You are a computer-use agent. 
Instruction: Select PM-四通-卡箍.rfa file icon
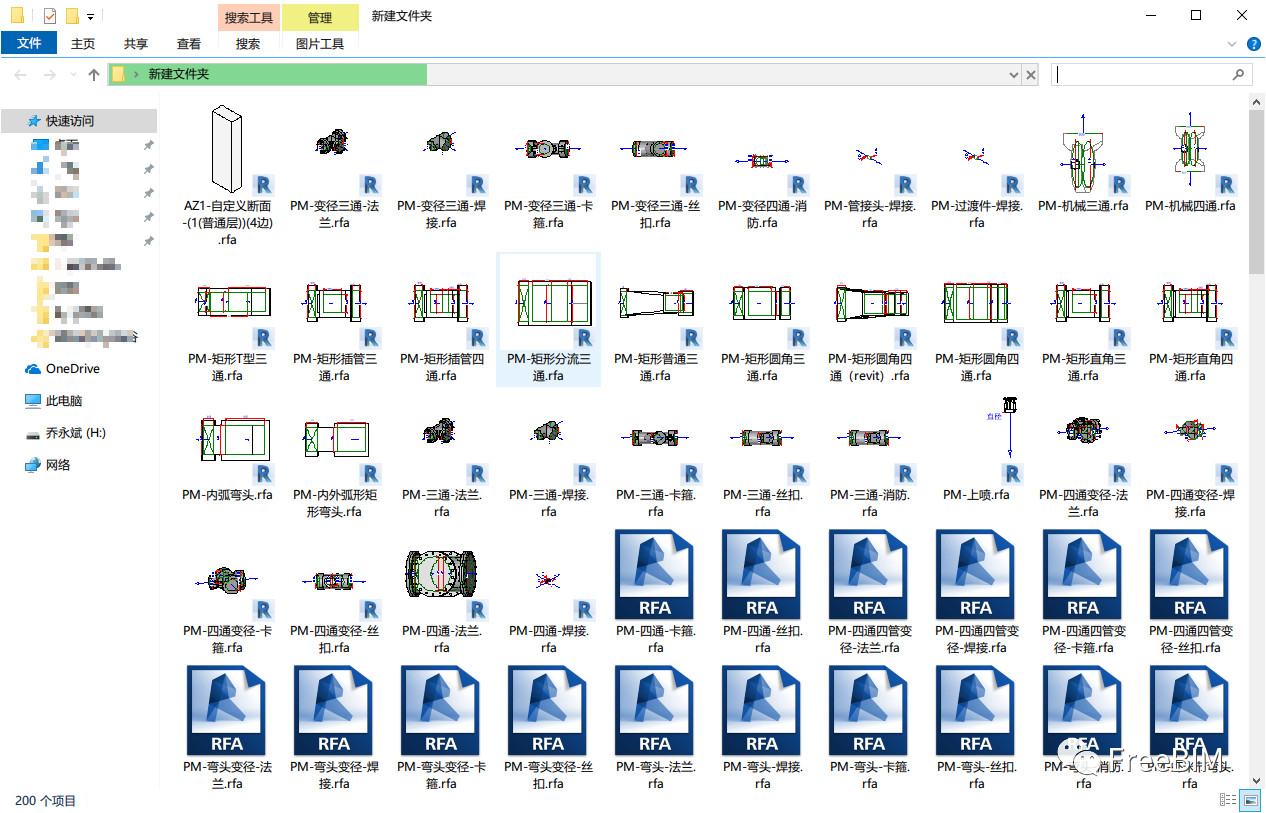pos(655,574)
